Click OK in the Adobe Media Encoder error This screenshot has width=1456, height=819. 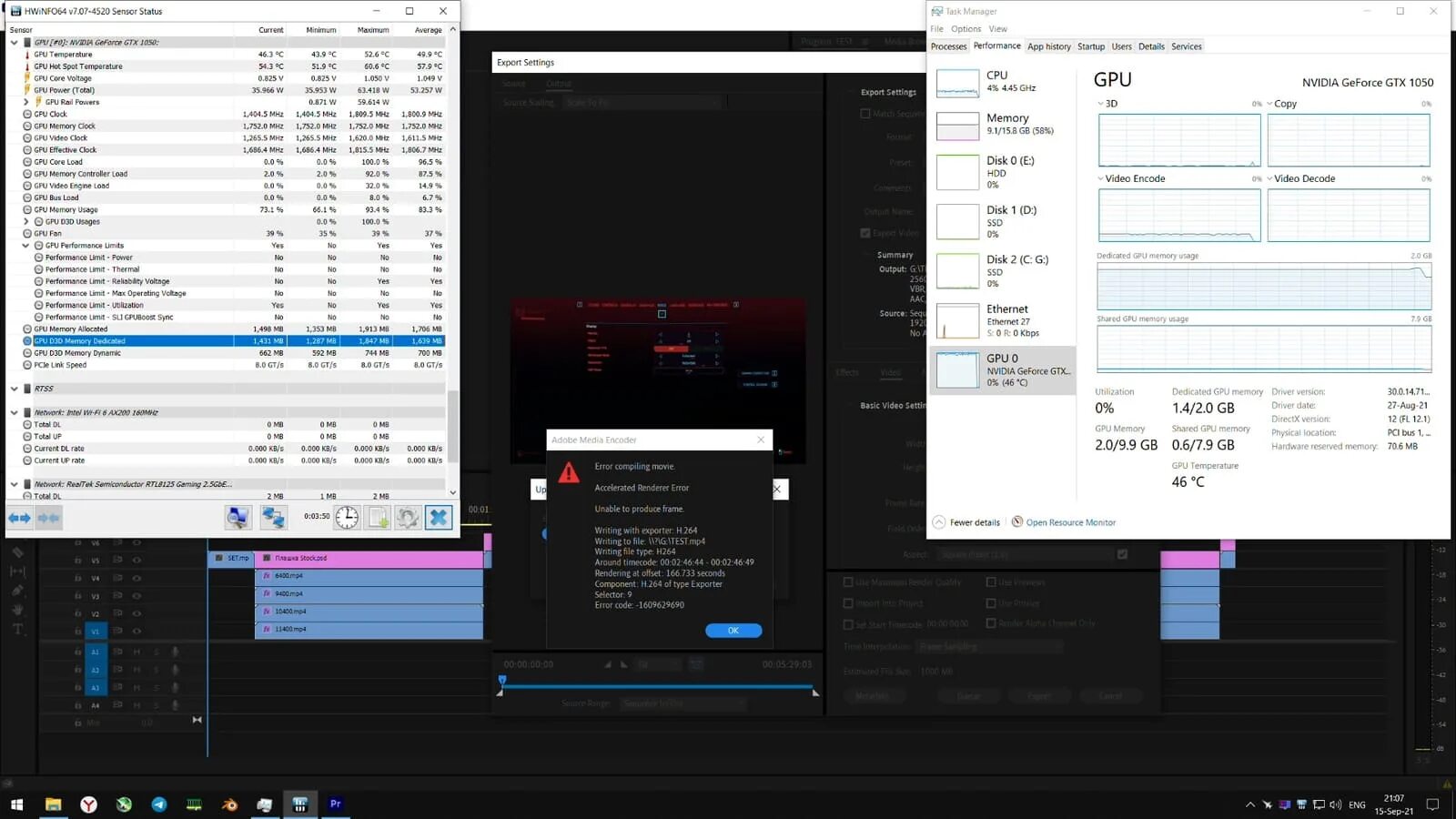(733, 631)
